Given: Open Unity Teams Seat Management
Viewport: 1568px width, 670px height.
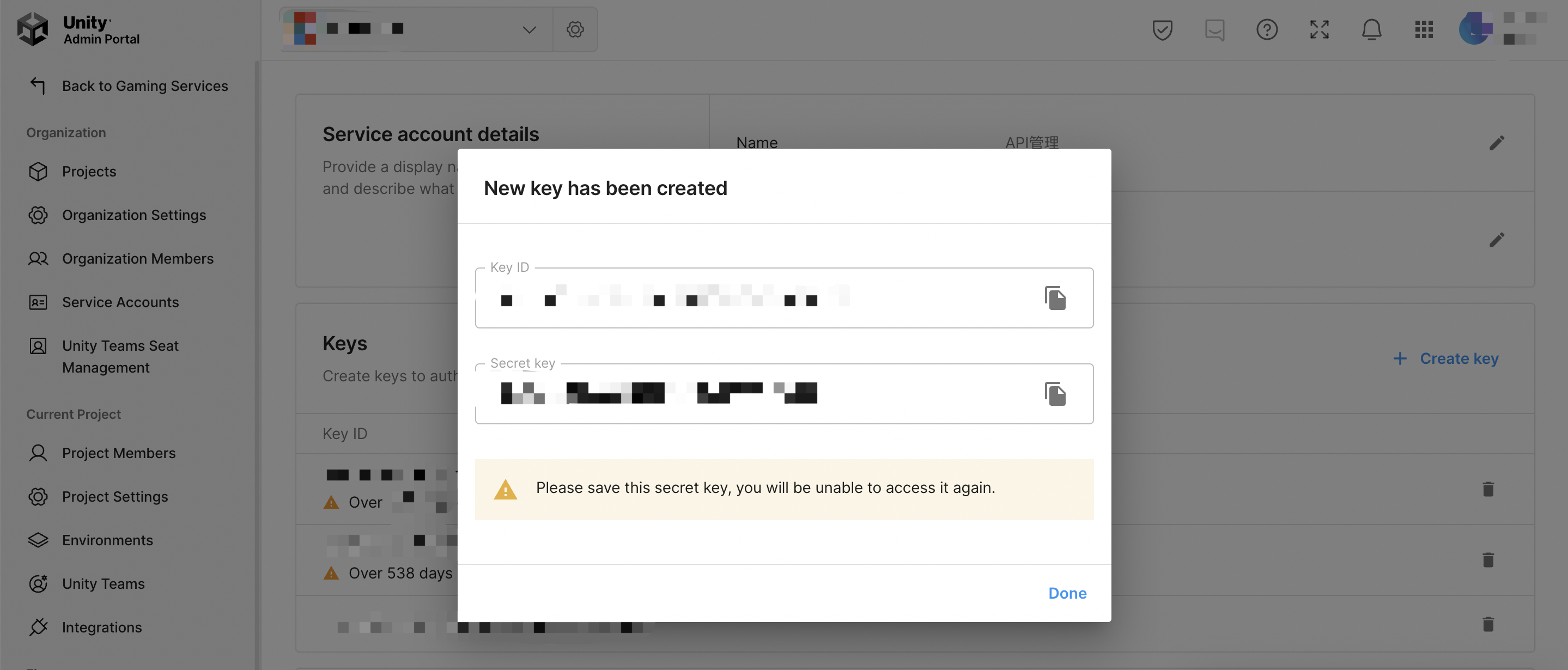Looking at the screenshot, I should 120,357.
